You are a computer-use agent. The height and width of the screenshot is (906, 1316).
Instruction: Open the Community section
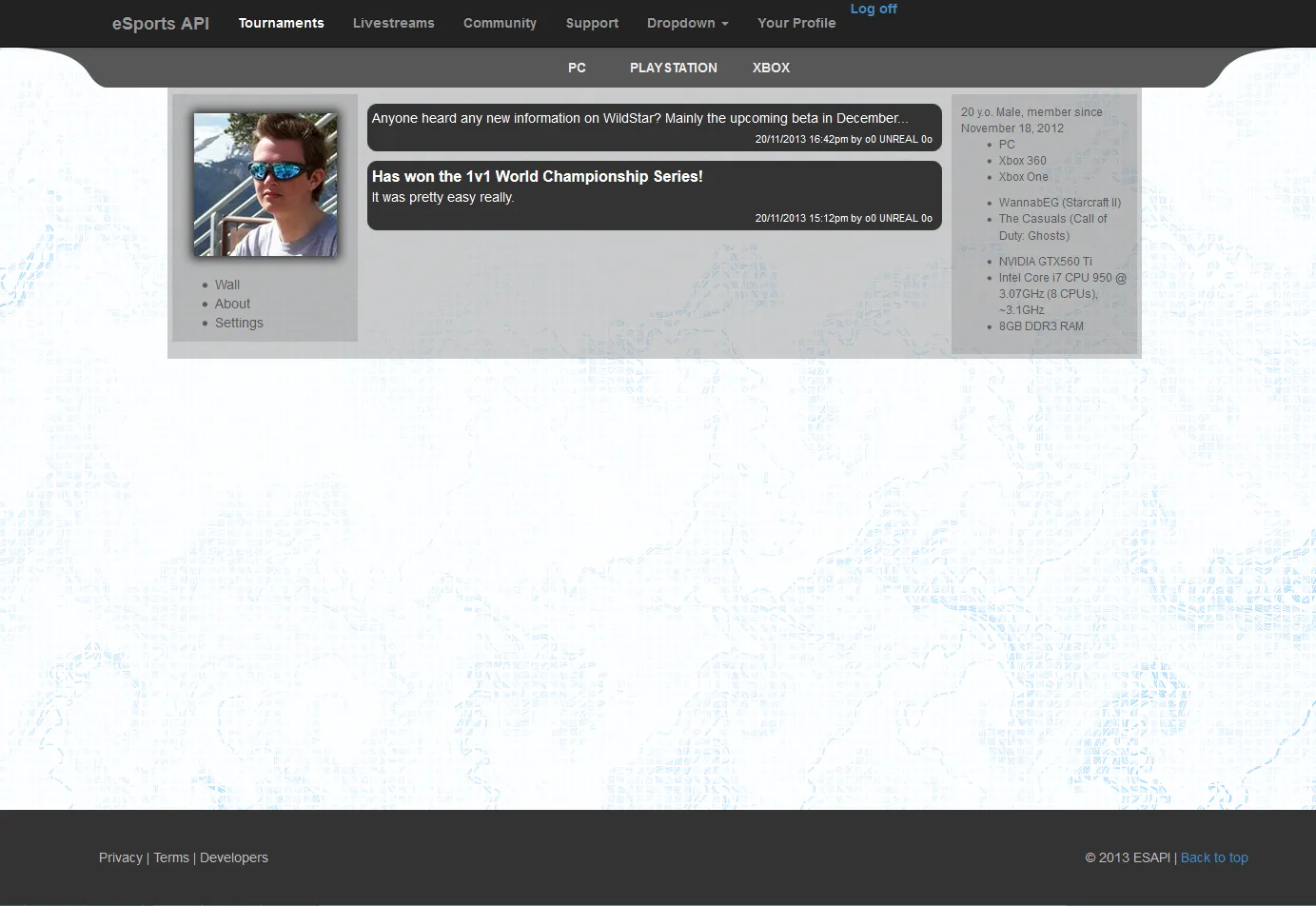[500, 23]
